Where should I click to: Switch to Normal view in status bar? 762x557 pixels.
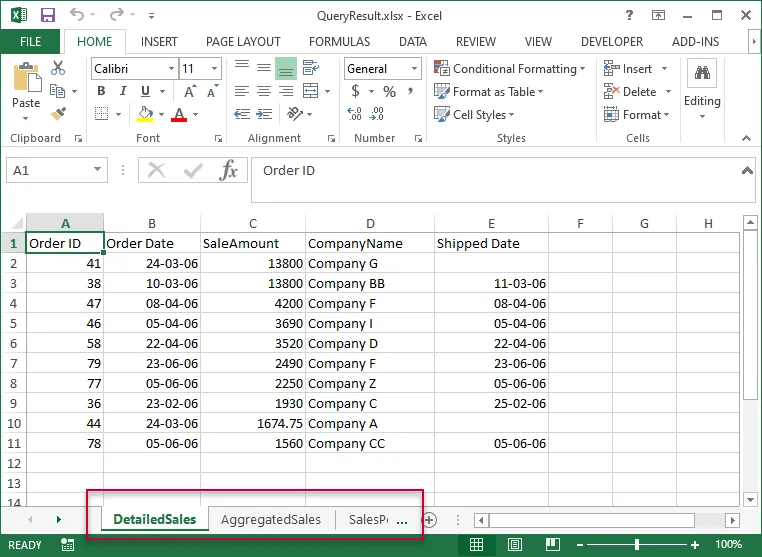point(476,545)
